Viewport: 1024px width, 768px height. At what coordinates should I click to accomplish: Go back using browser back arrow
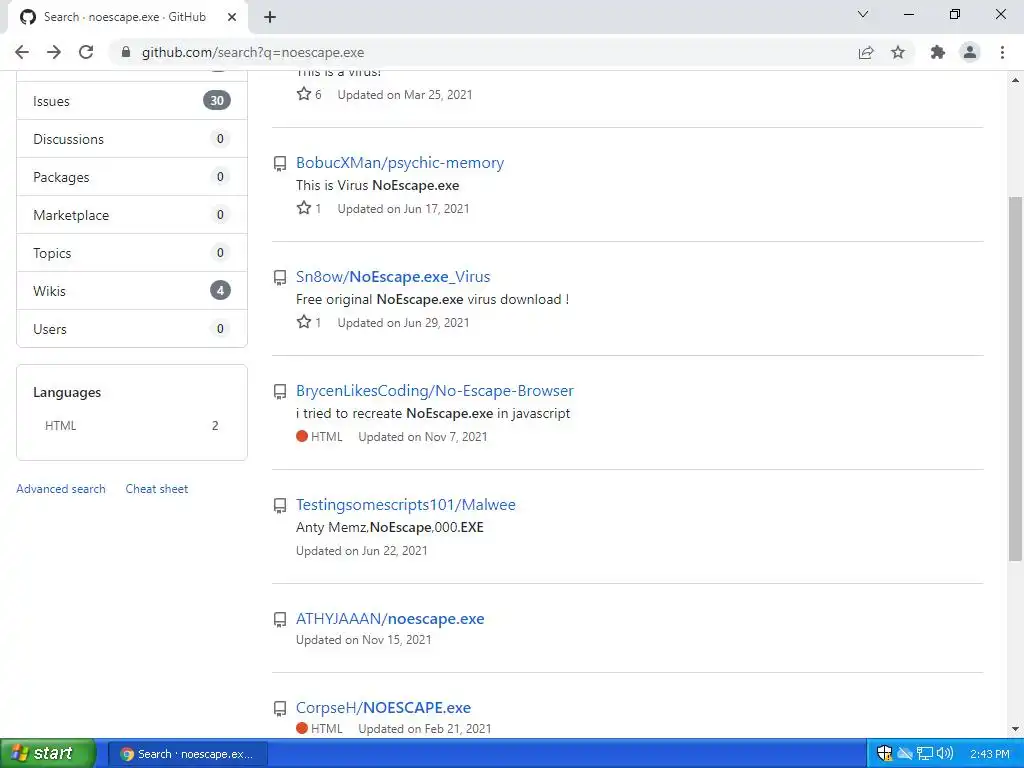pos(22,52)
